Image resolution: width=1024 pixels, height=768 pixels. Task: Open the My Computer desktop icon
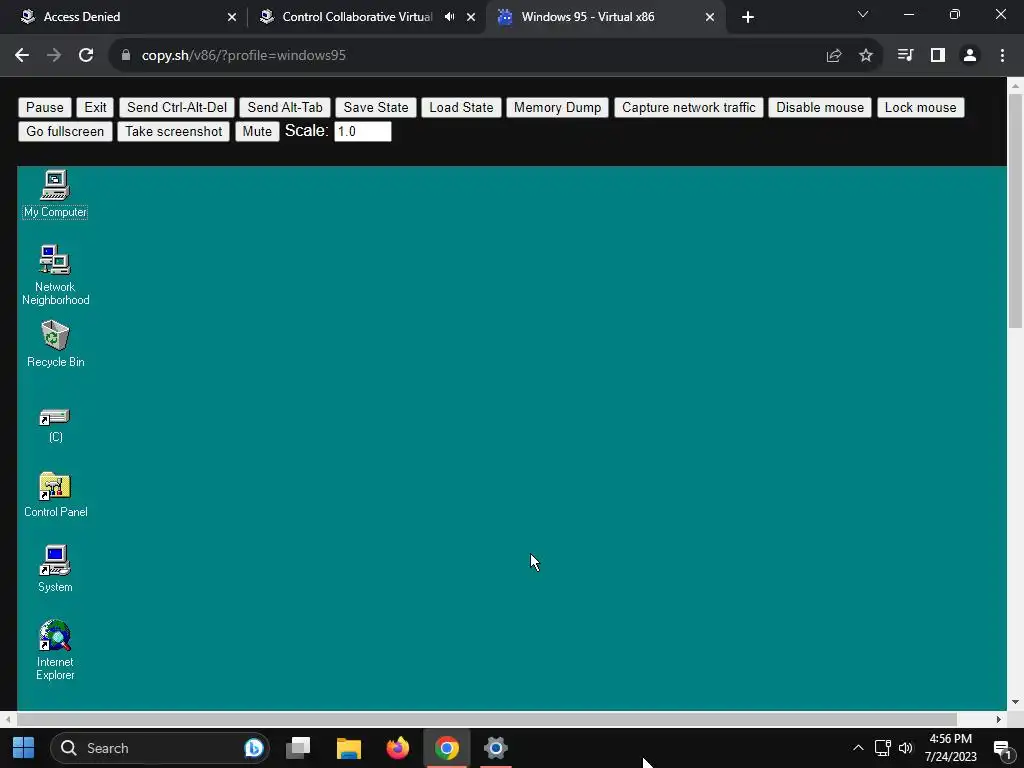(x=55, y=194)
